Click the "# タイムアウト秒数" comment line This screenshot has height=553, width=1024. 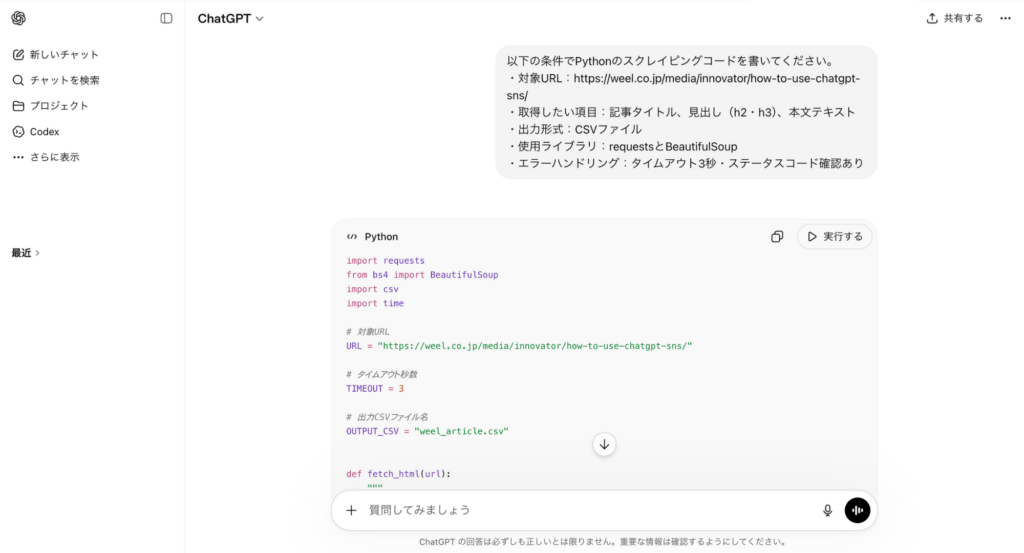381,374
